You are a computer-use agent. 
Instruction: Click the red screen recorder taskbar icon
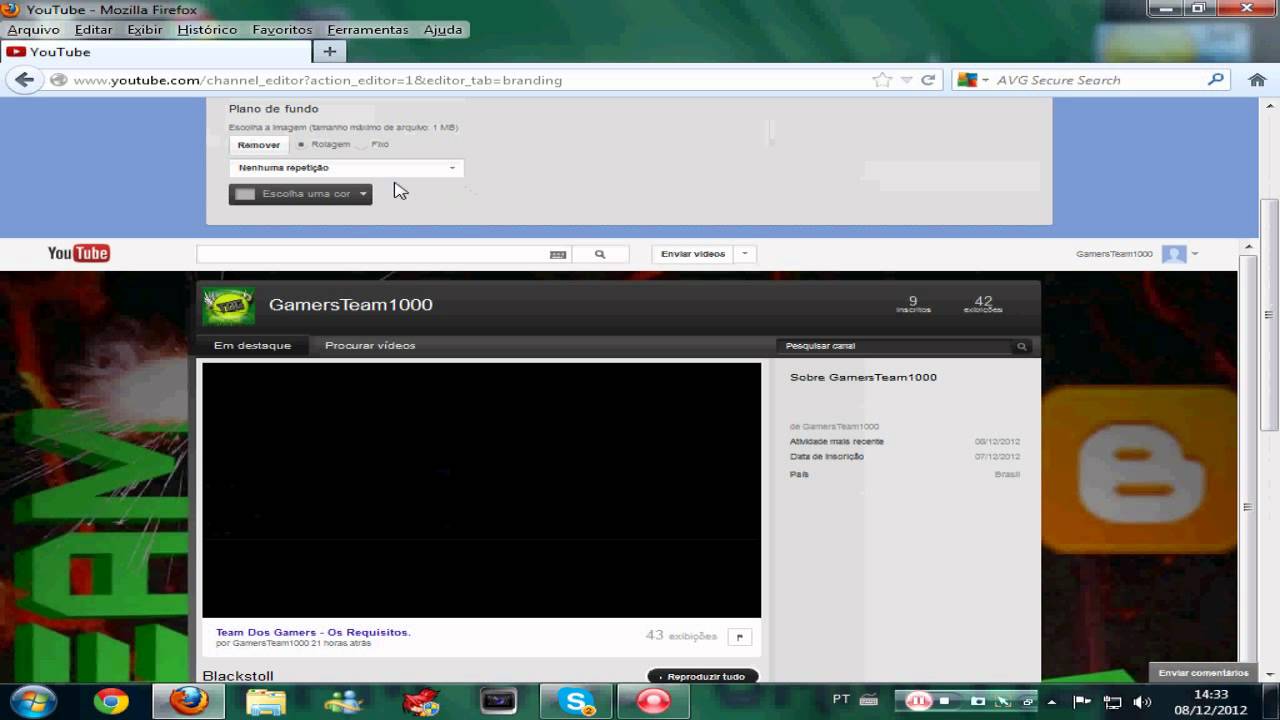click(x=654, y=701)
